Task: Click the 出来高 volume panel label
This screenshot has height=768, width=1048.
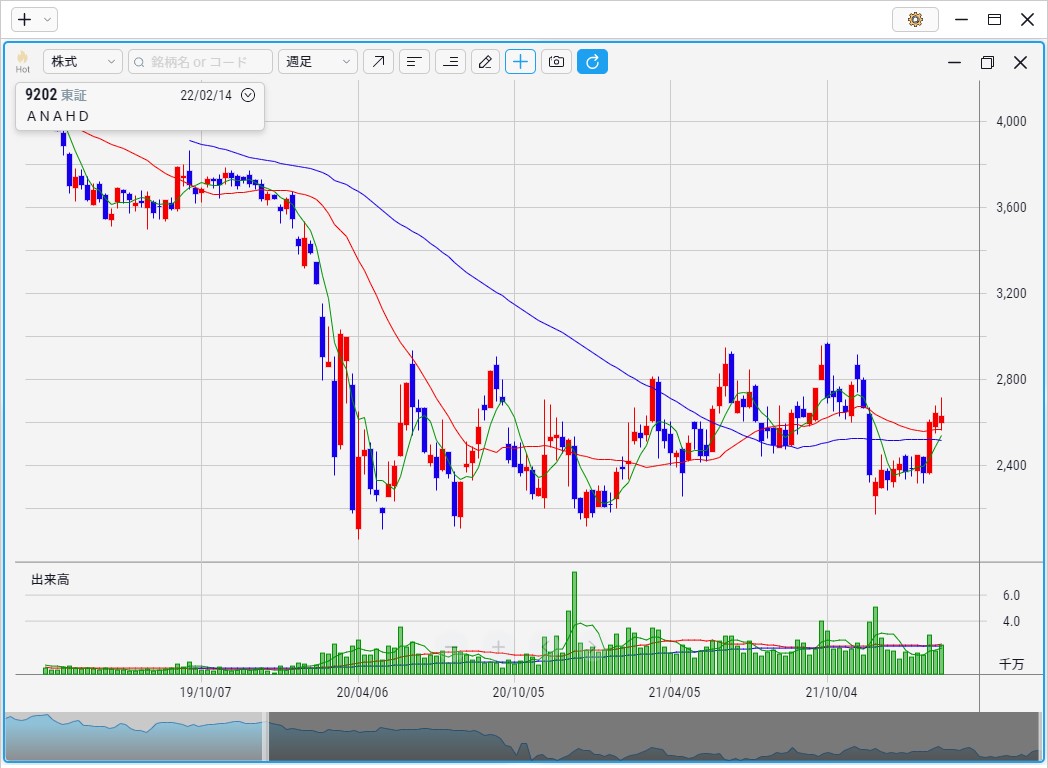Action: [x=50, y=580]
